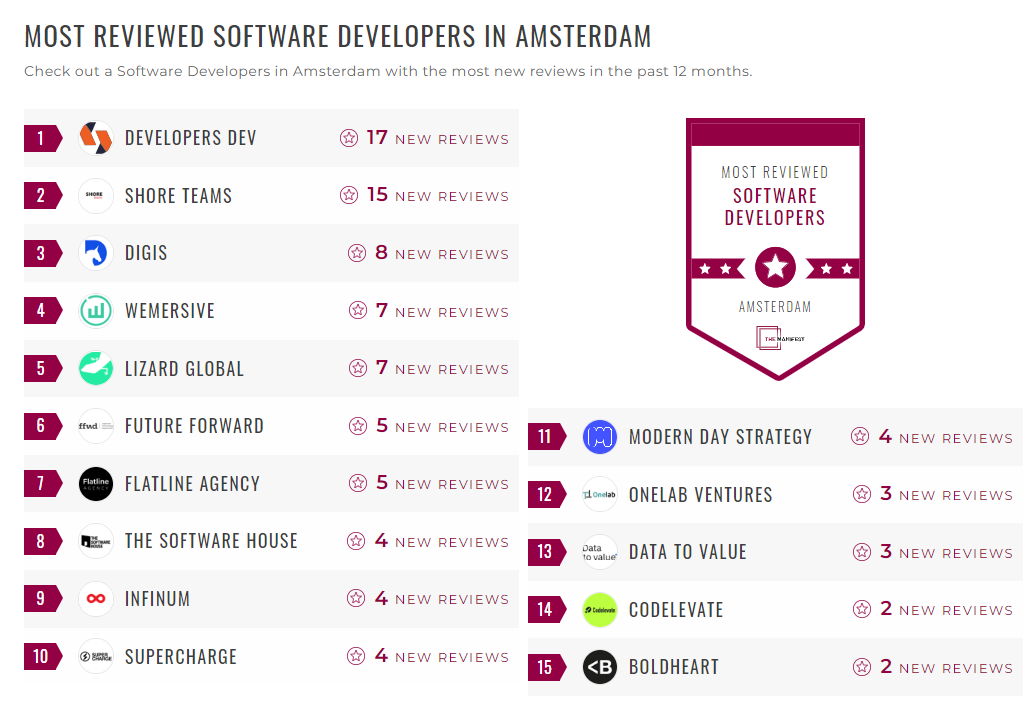Click the Boldheart <B logo

point(599,667)
